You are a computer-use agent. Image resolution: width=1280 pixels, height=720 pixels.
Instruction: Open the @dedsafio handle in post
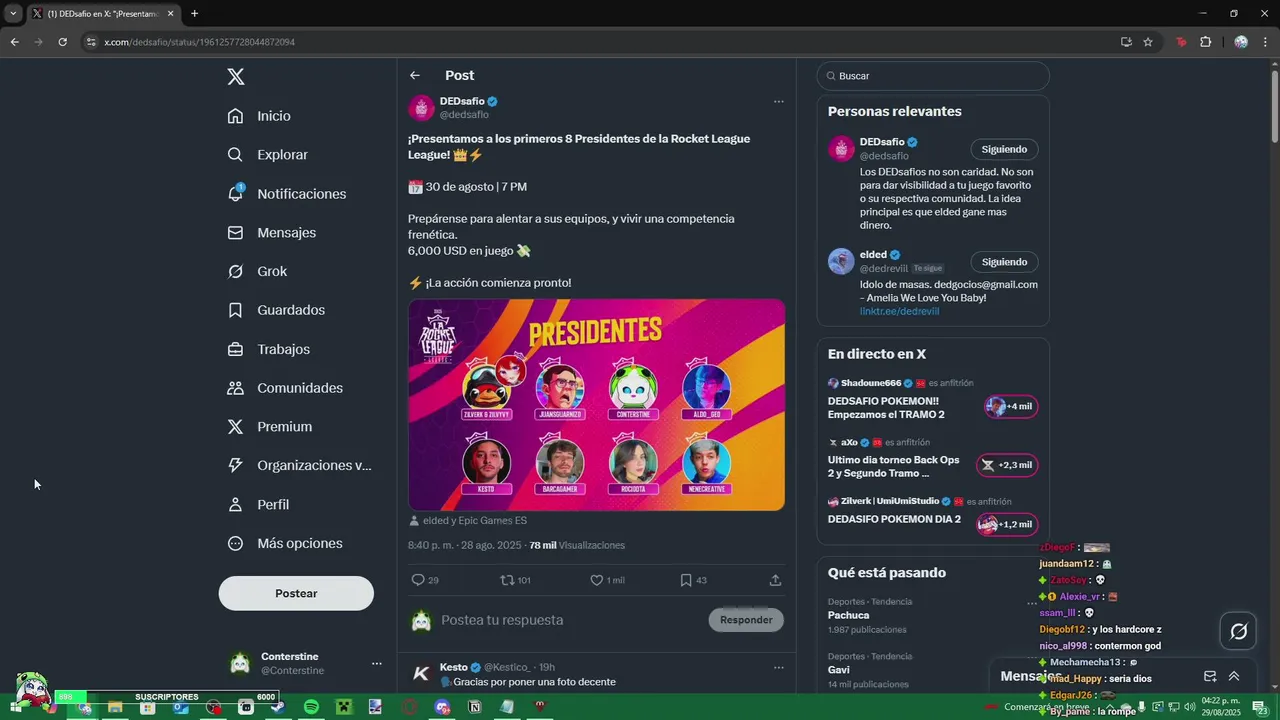464,115
